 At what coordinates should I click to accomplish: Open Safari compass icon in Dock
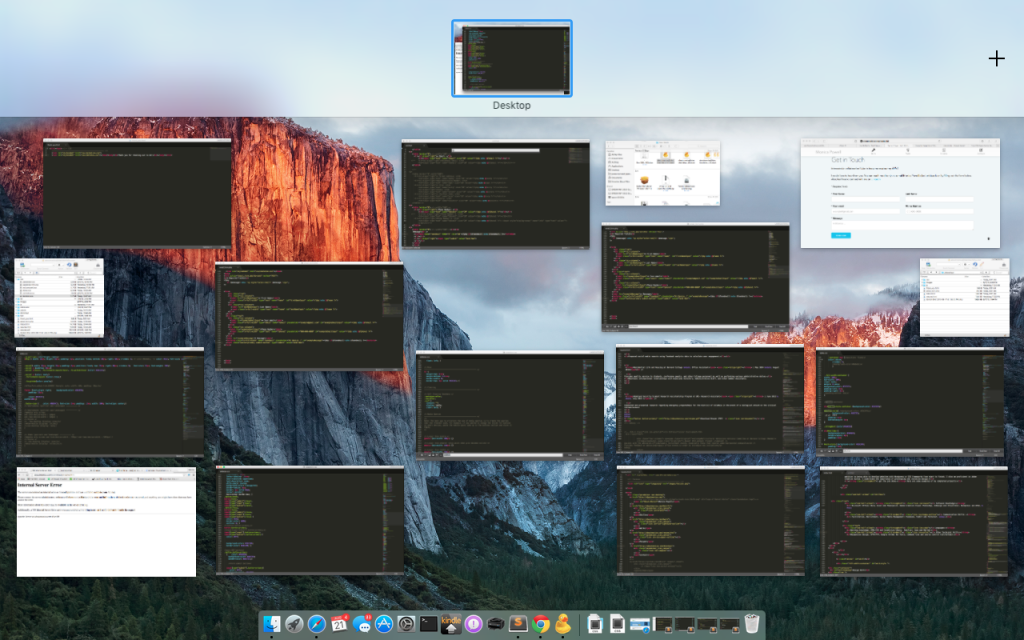tap(317, 625)
